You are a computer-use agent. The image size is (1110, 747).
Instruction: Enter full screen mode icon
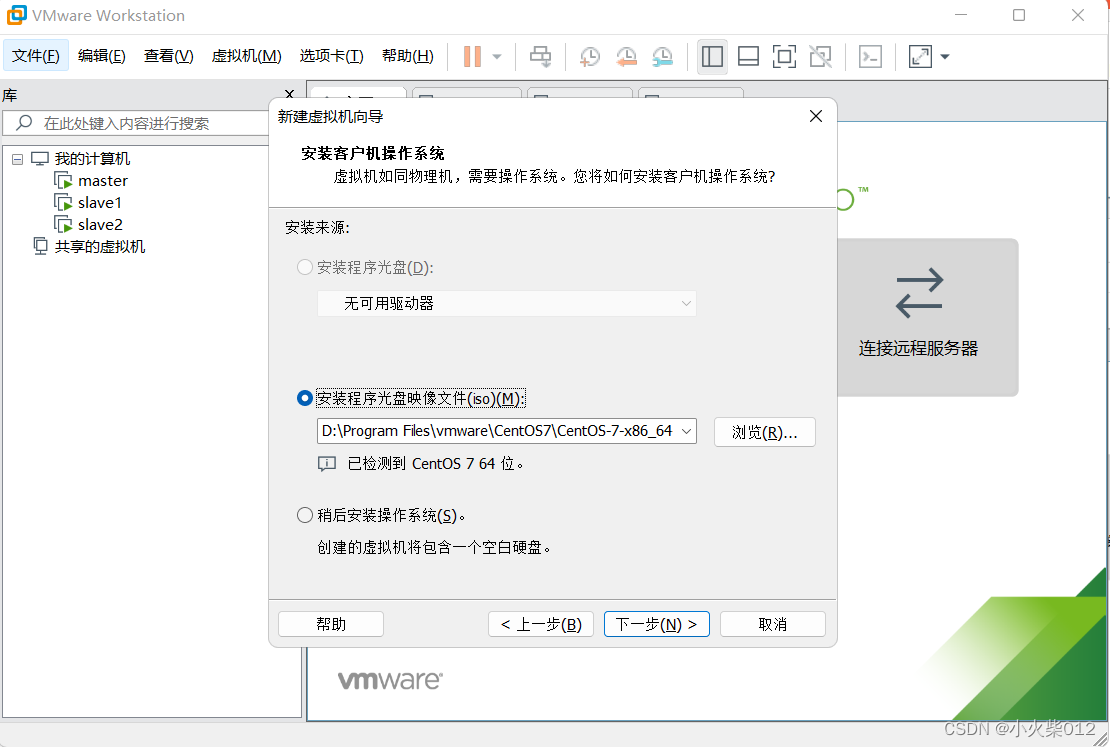784,57
